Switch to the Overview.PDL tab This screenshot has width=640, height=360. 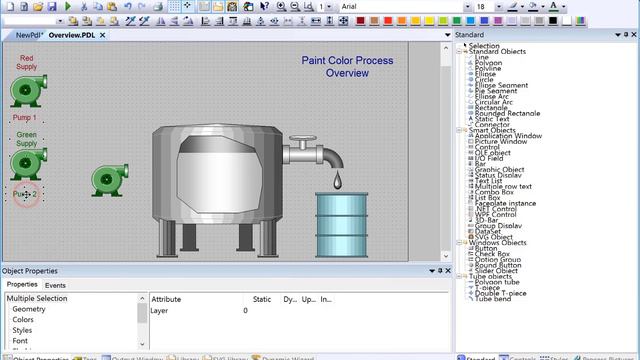click(72, 35)
